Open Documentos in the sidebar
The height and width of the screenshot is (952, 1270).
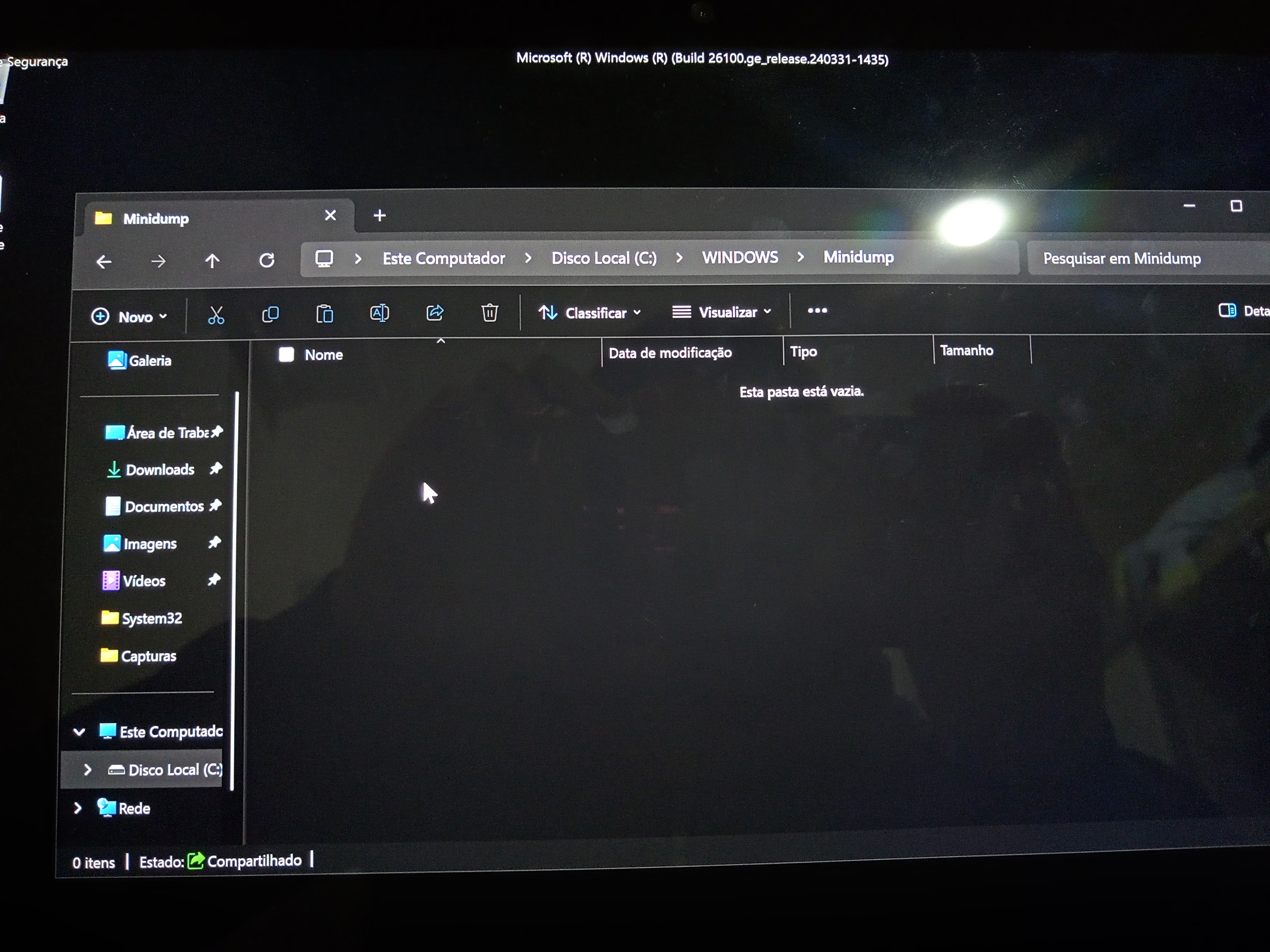point(155,506)
